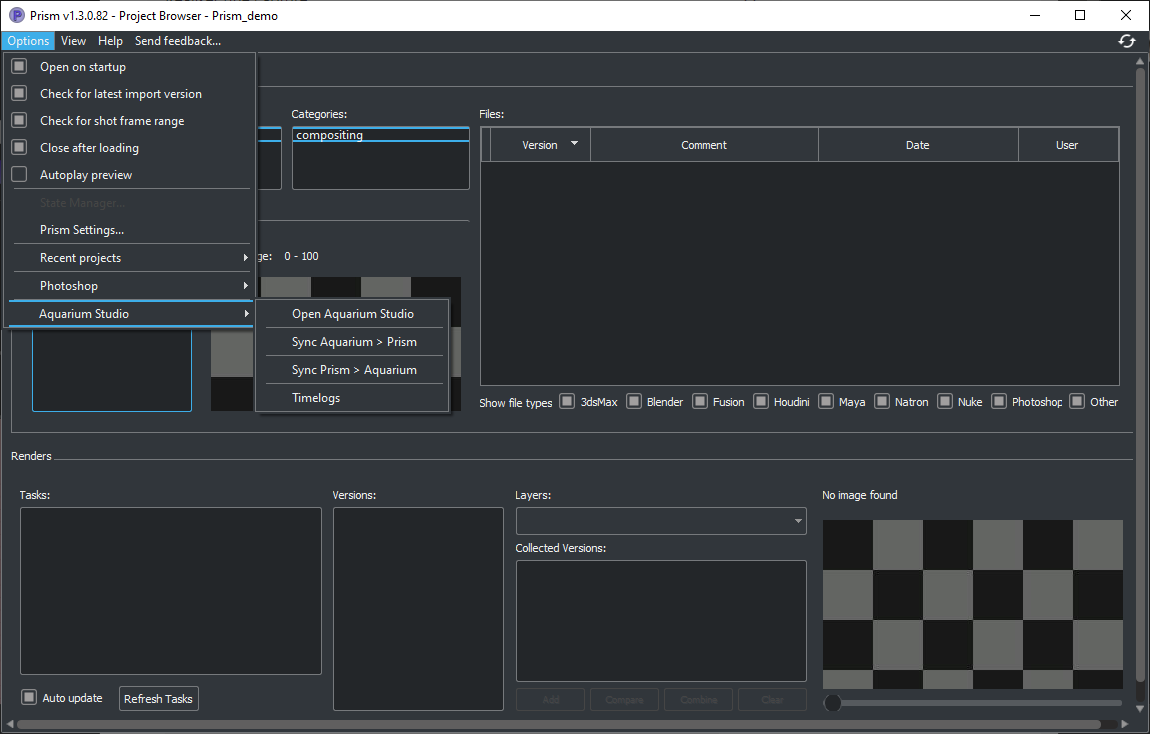The height and width of the screenshot is (734, 1150).
Task: Adjust the preview size slider below the checkerboard
Action: coord(833,702)
